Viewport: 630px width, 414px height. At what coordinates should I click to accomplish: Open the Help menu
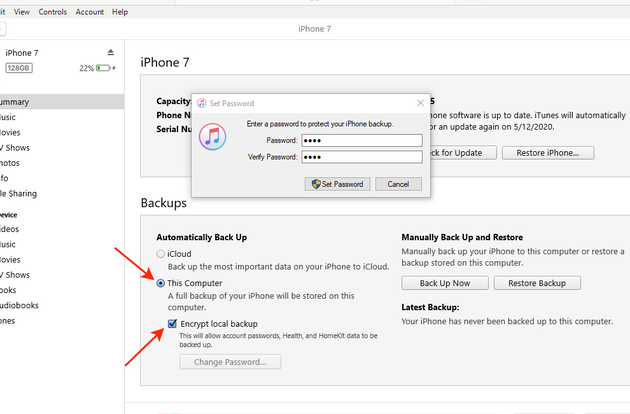pyautogui.click(x=120, y=11)
